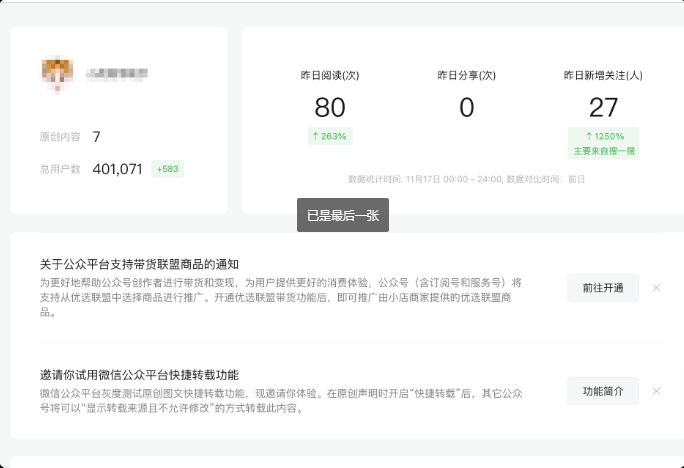Click the 主要来自搜一搜 source text
This screenshot has height=468, width=684.
click(604, 151)
